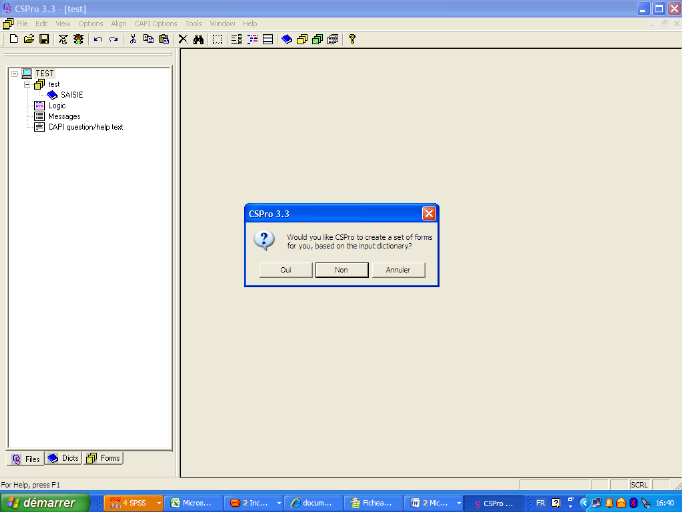This screenshot has height=512, width=682.
Task: Open the Align menu
Action: [118, 23]
